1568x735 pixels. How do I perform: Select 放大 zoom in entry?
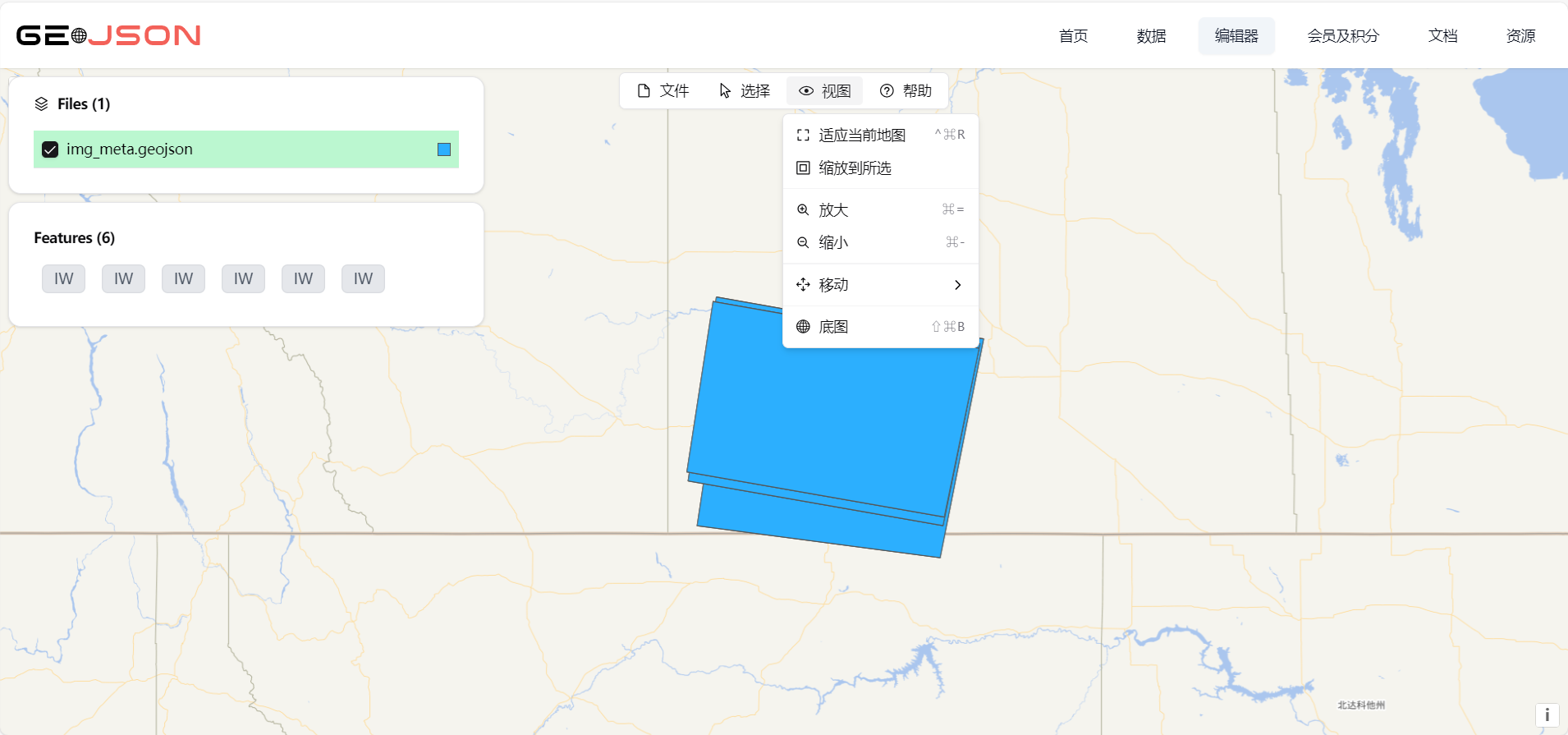(x=881, y=209)
